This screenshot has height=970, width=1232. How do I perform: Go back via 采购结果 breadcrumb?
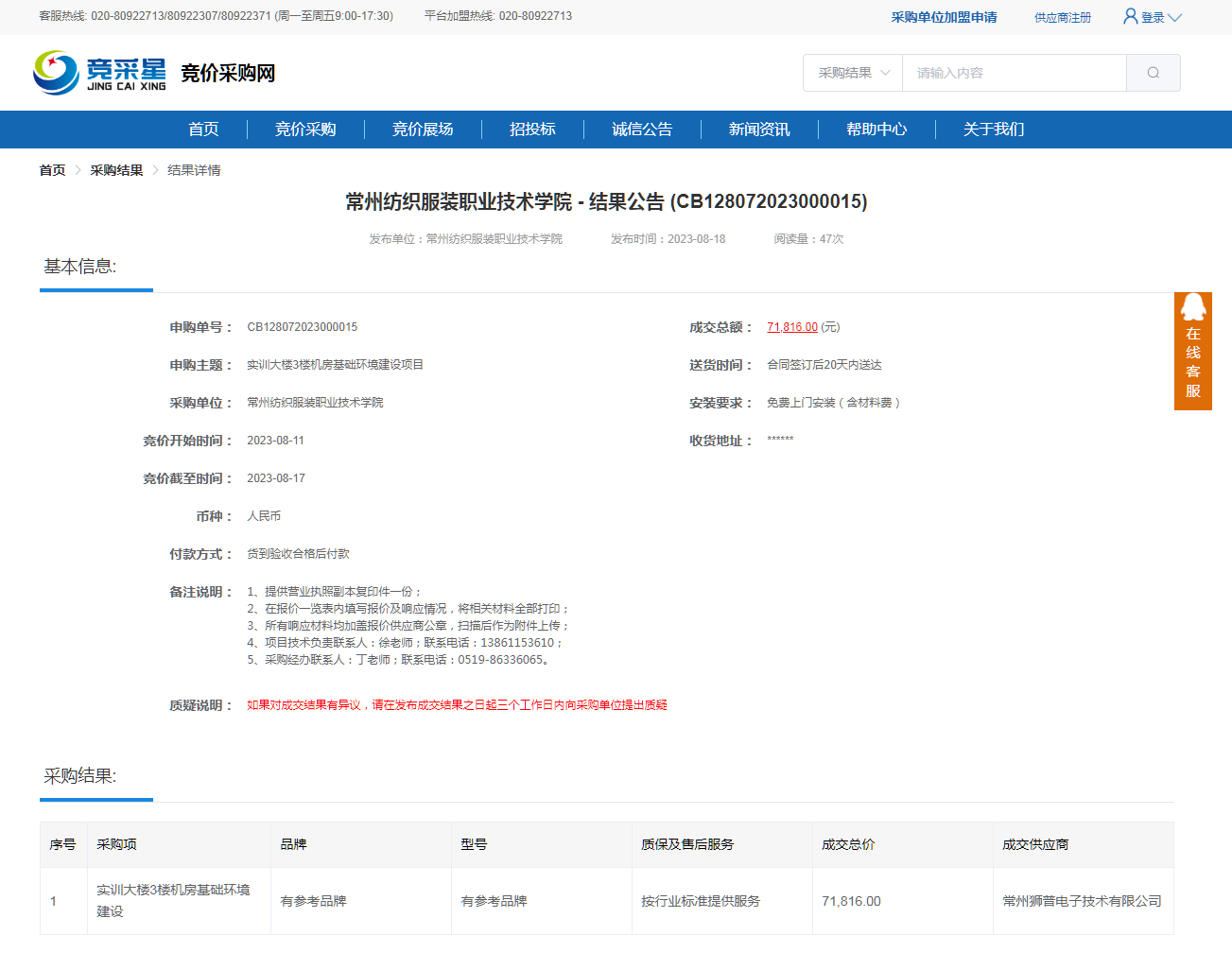click(x=116, y=170)
